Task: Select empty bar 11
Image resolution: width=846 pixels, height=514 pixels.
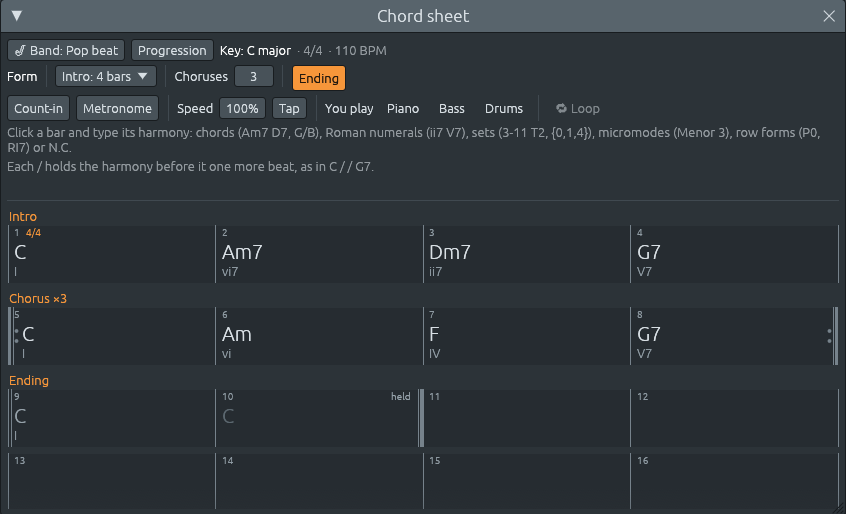Action: click(527, 418)
